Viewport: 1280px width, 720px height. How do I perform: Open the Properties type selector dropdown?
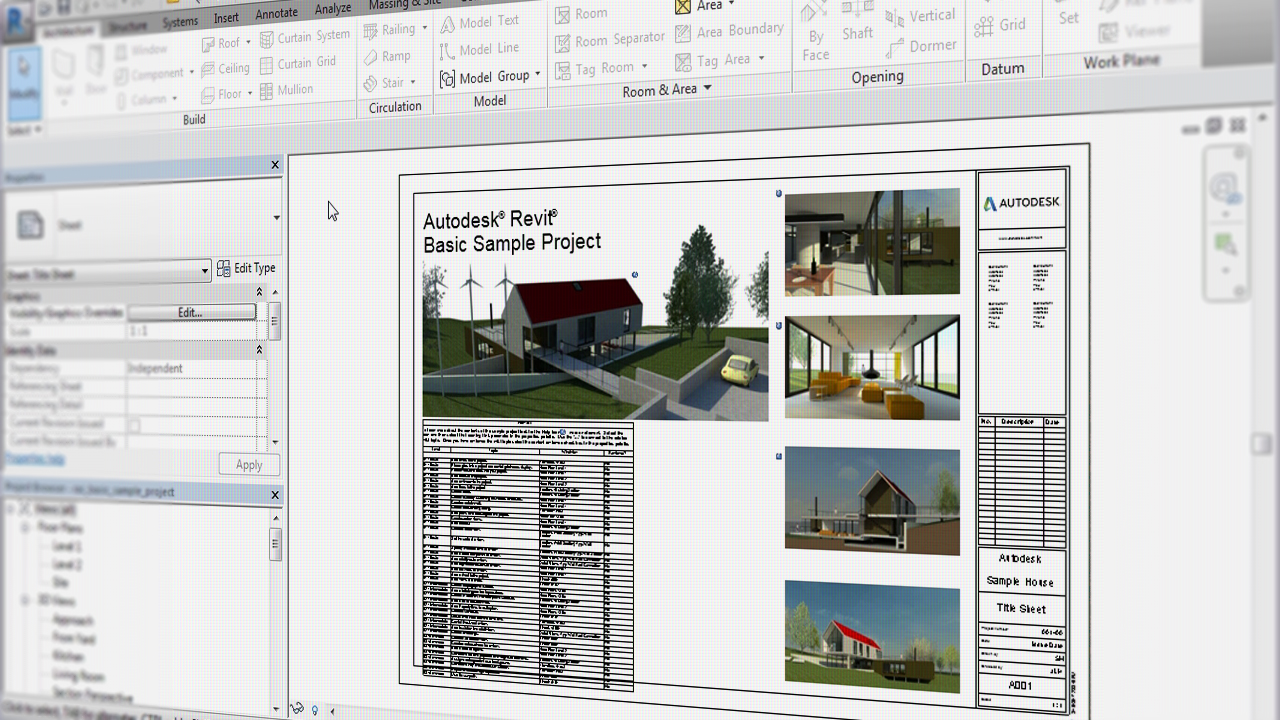[x=276, y=218]
